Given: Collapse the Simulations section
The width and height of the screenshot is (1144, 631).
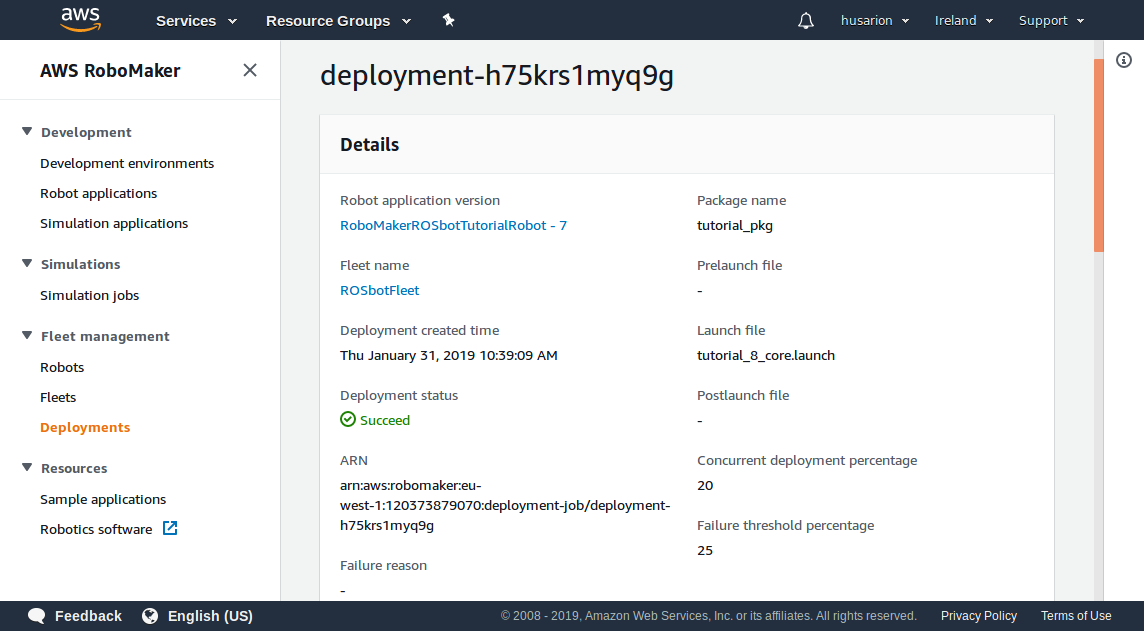Looking at the screenshot, I should 27,264.
